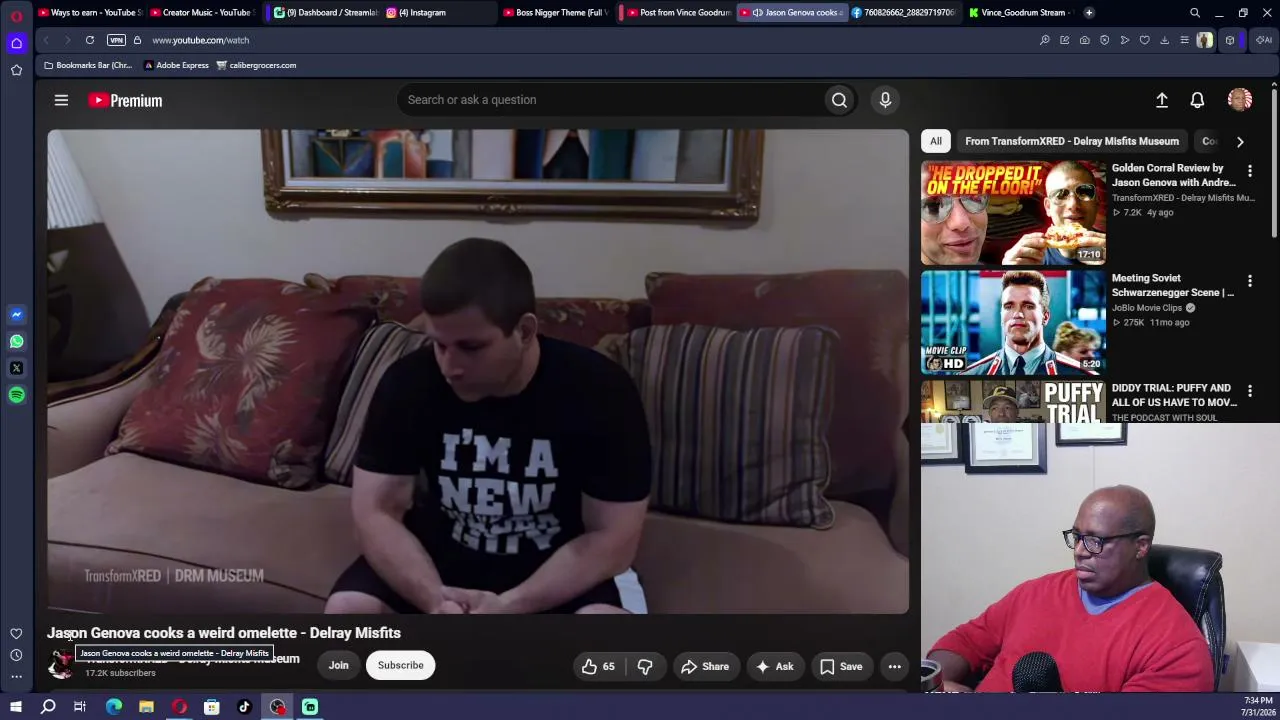This screenshot has width=1280, height=720.
Task: Open 'DIDDY TRIAL: PUFFY AND ALL OF US' title
Action: coord(1174,395)
